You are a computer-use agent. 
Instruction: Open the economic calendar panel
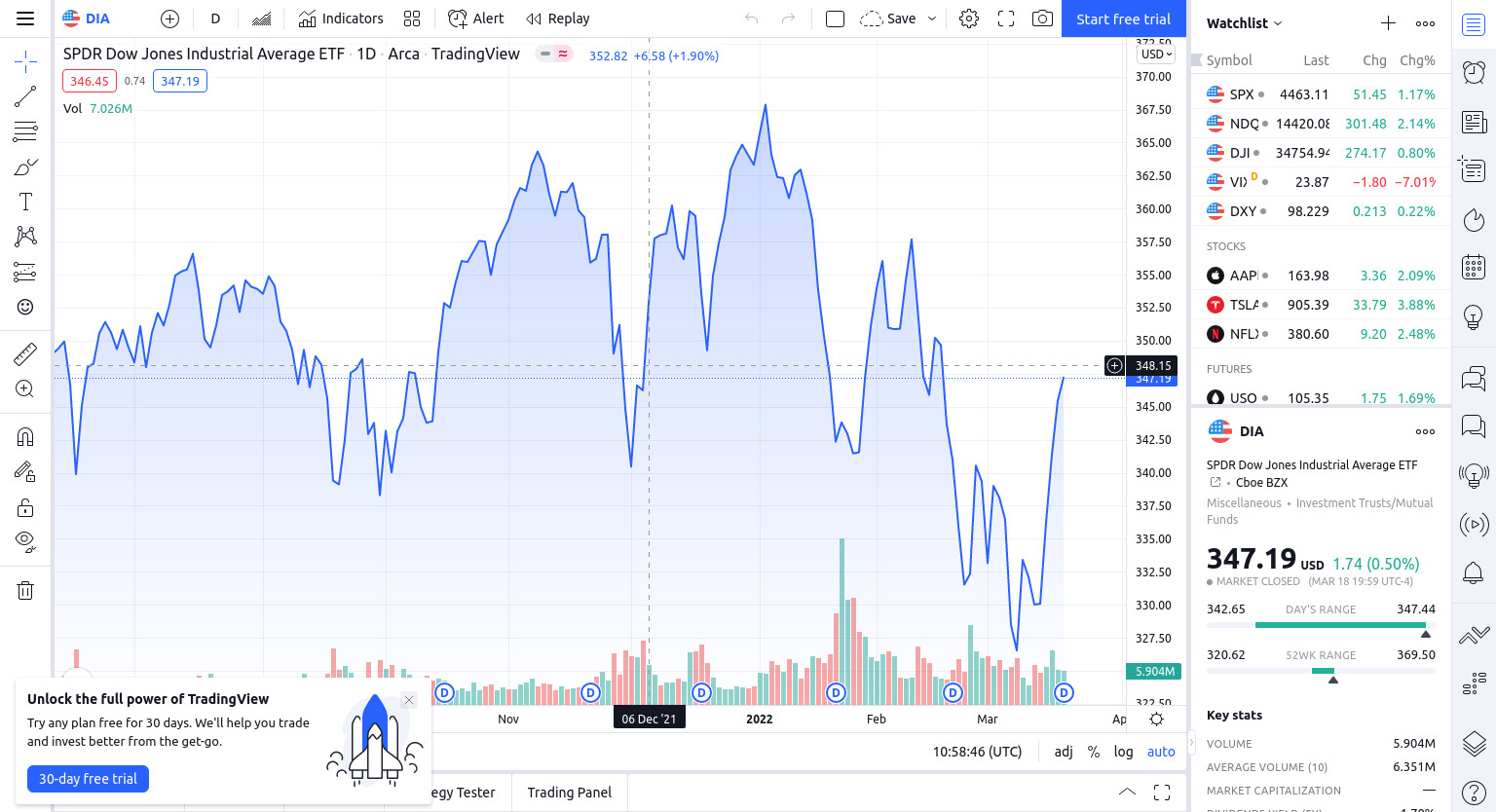pyautogui.click(x=1474, y=267)
